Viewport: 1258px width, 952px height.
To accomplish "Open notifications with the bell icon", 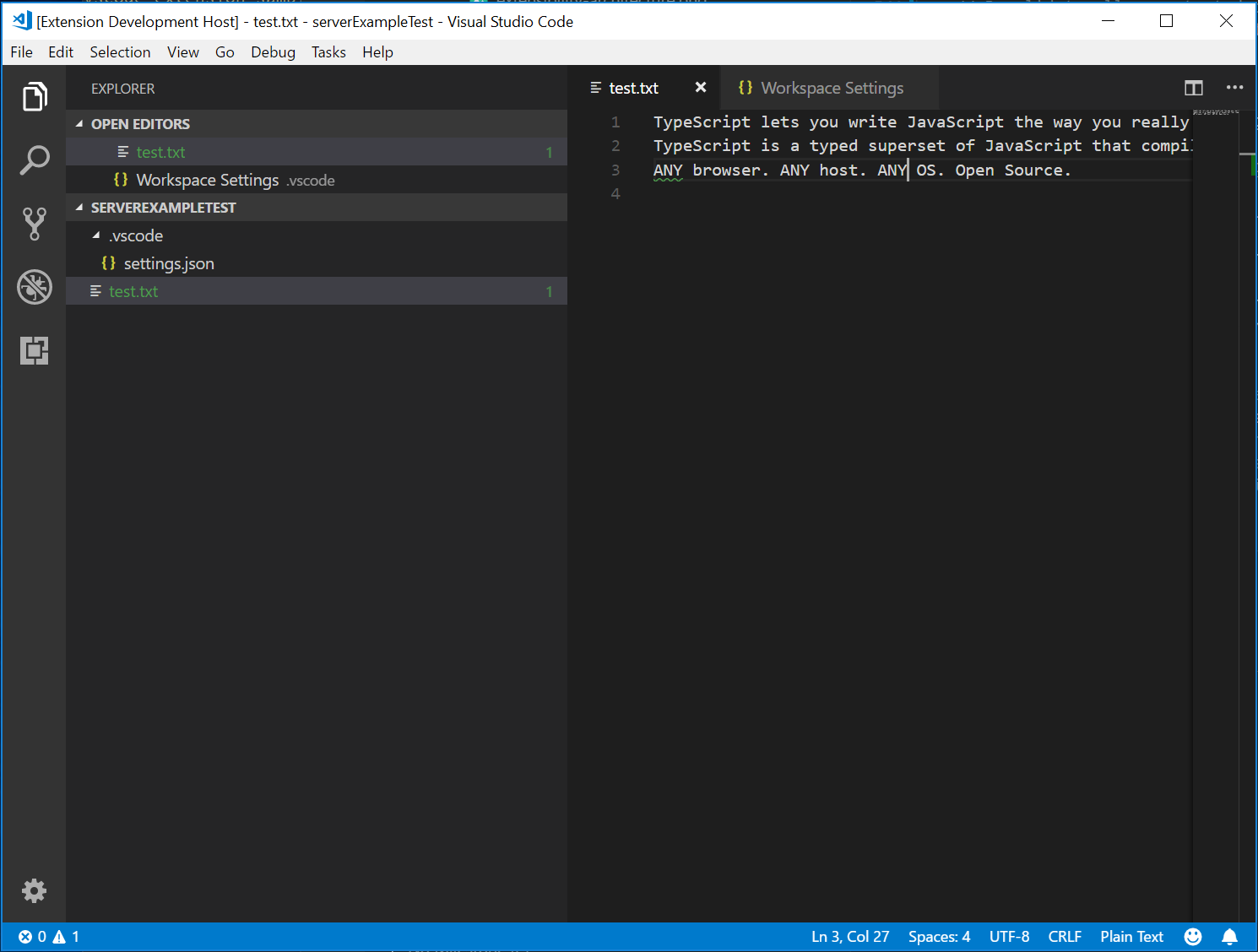I will click(1230, 936).
